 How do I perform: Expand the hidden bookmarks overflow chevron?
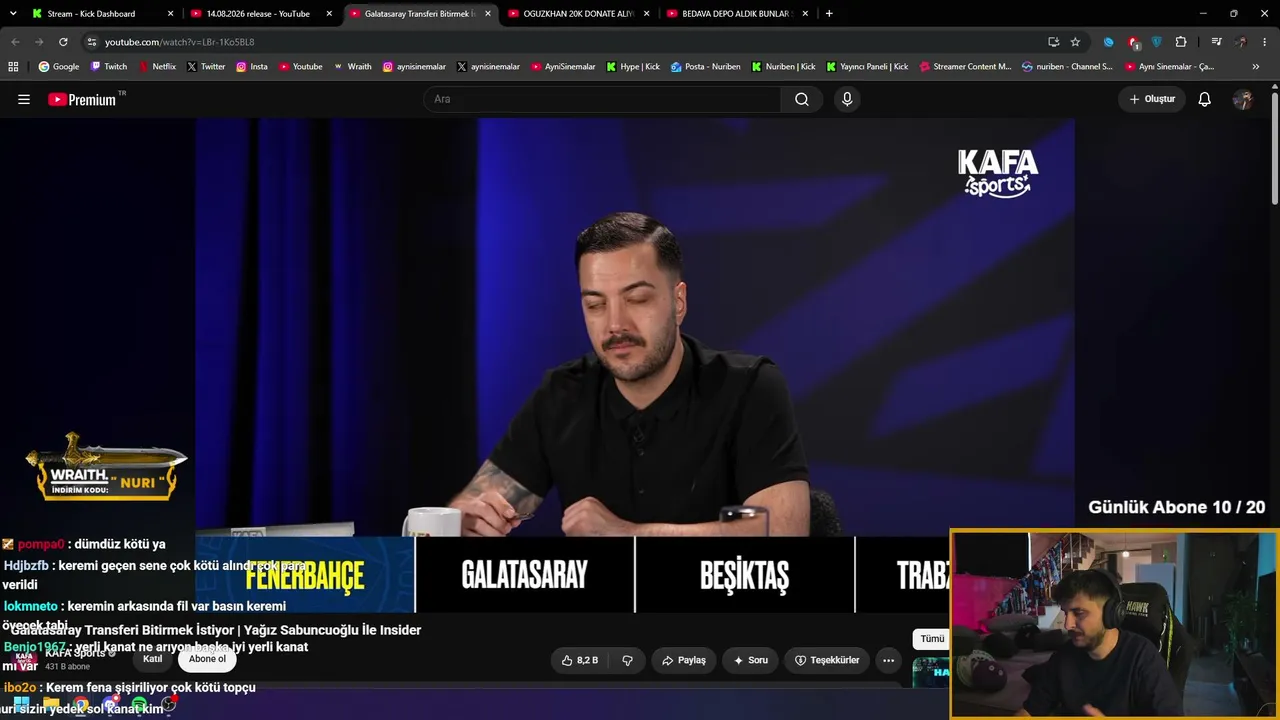(1256, 67)
